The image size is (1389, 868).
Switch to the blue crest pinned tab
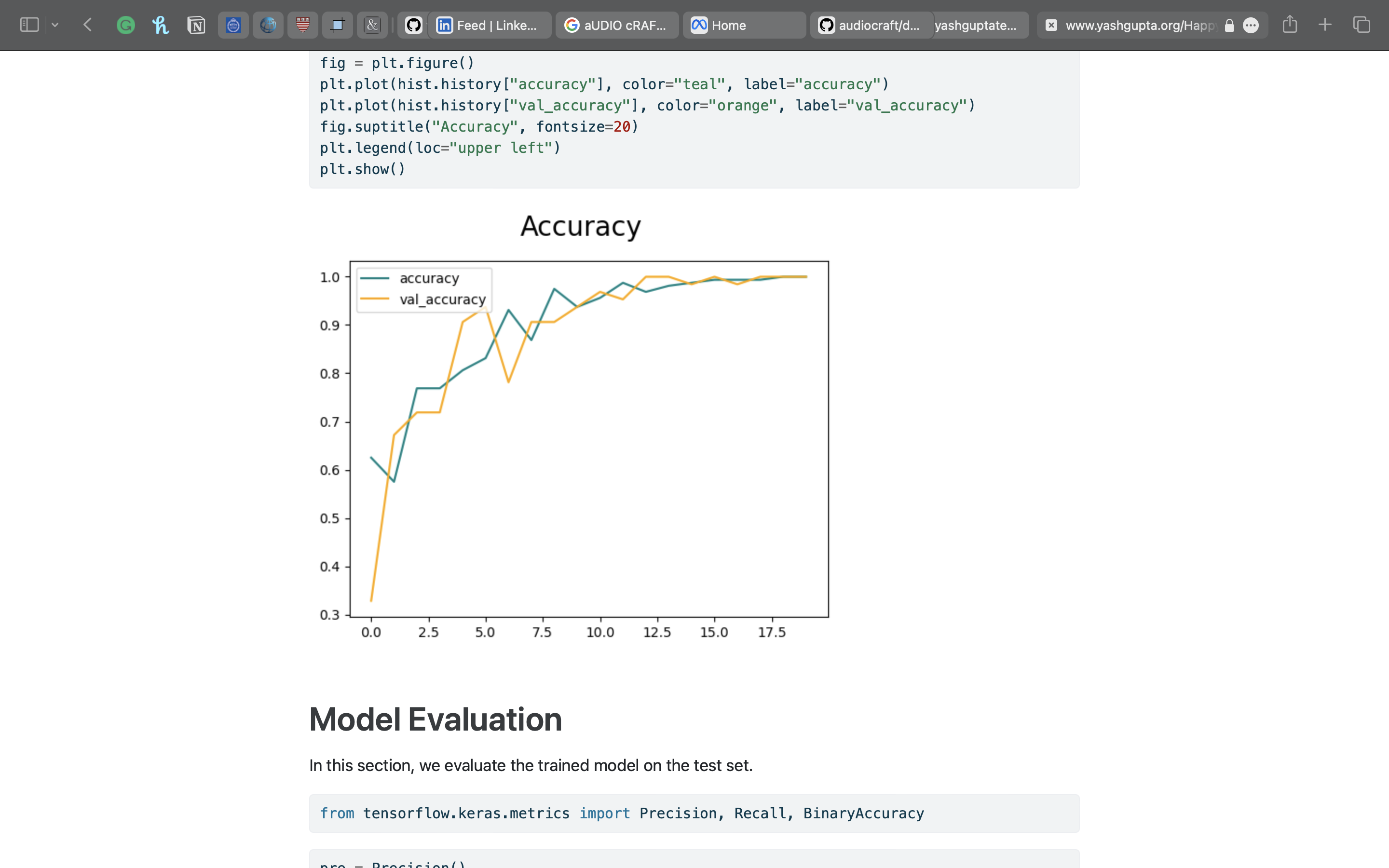pos(233,25)
